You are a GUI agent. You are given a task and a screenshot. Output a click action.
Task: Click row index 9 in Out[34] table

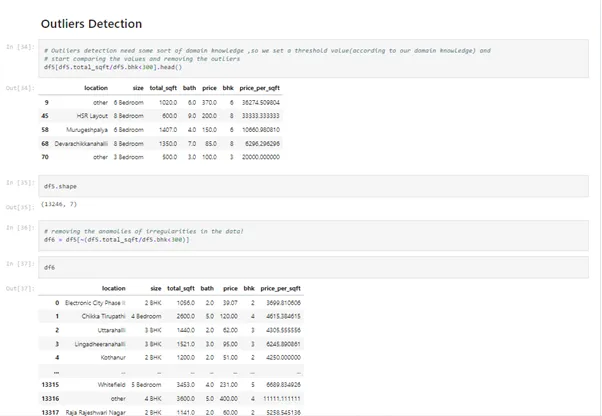[x=46, y=102]
